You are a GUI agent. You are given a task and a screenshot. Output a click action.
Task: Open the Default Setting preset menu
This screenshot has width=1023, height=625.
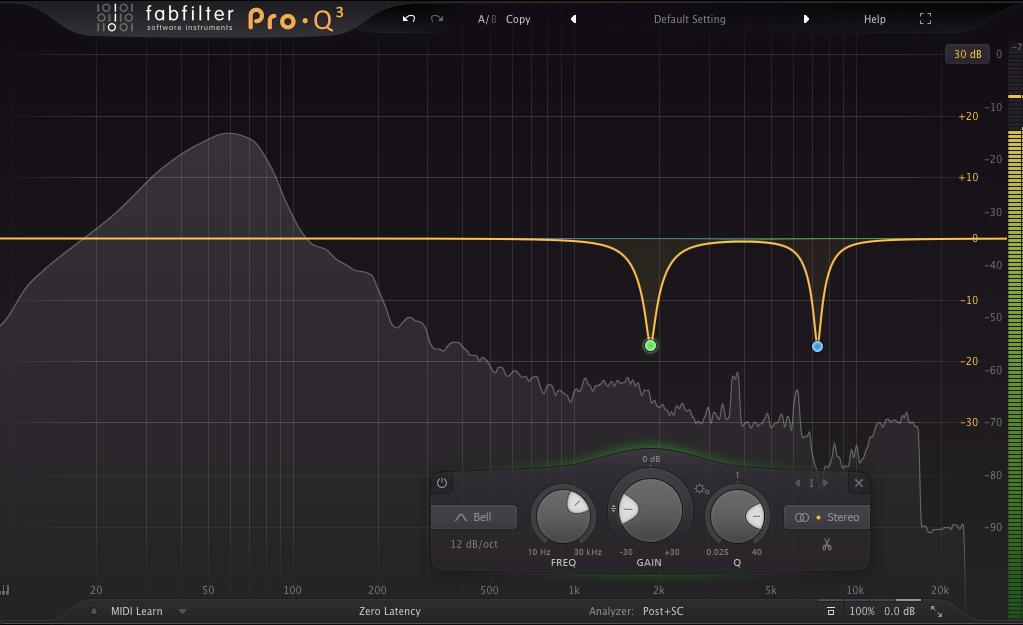click(x=690, y=19)
